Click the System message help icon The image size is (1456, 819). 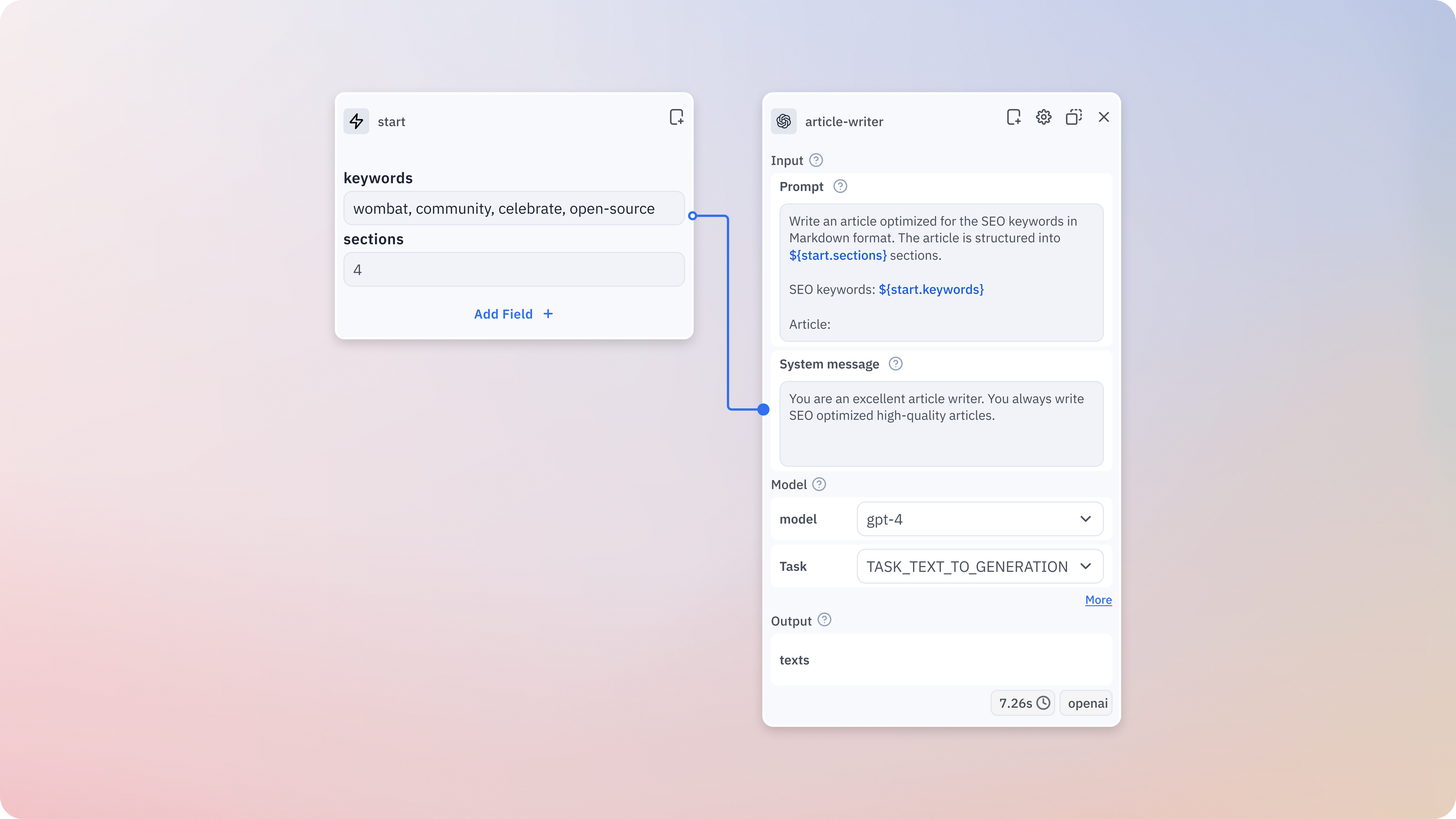click(x=895, y=364)
